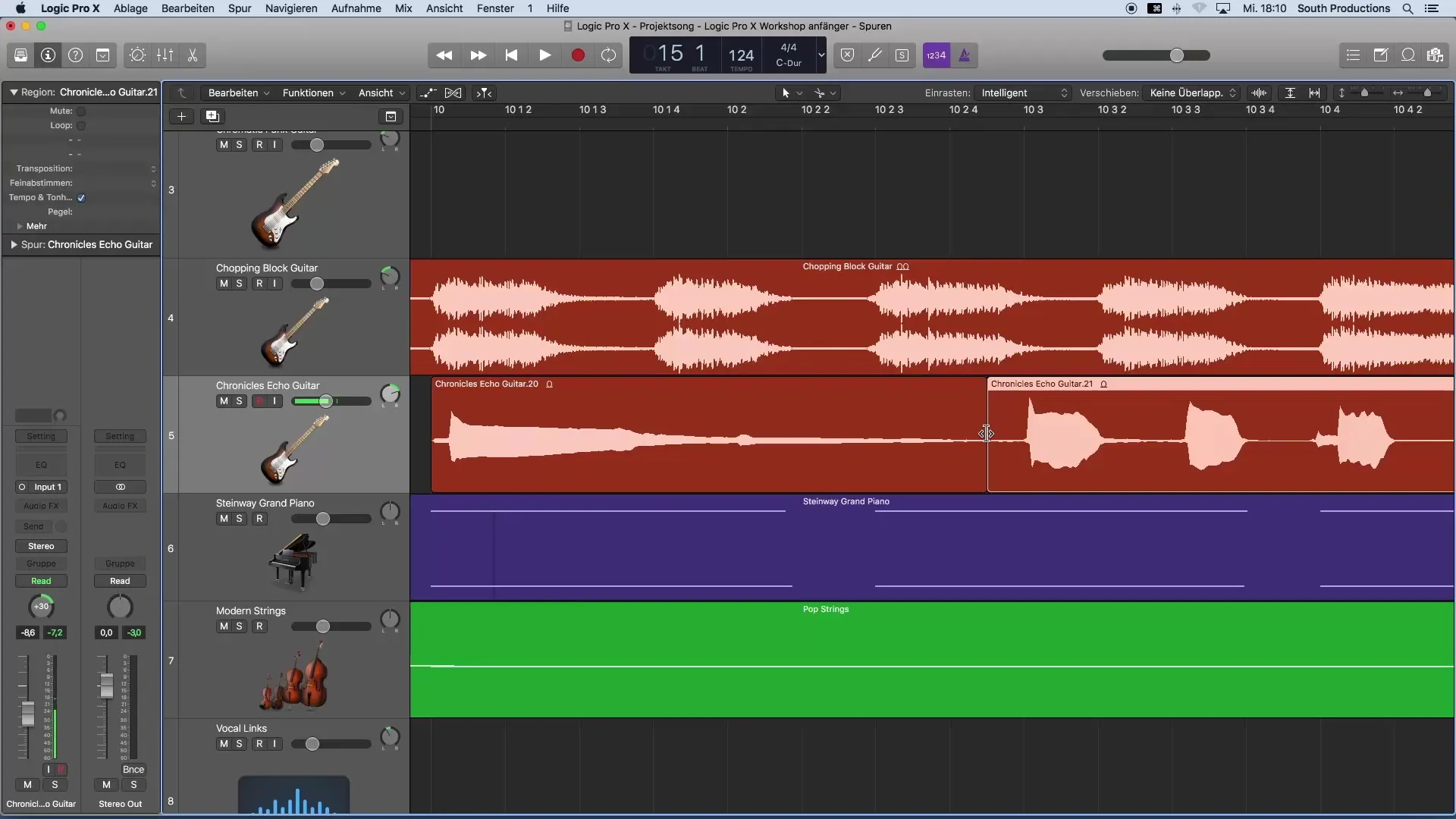Go to project beginning button

pyautogui.click(x=511, y=55)
